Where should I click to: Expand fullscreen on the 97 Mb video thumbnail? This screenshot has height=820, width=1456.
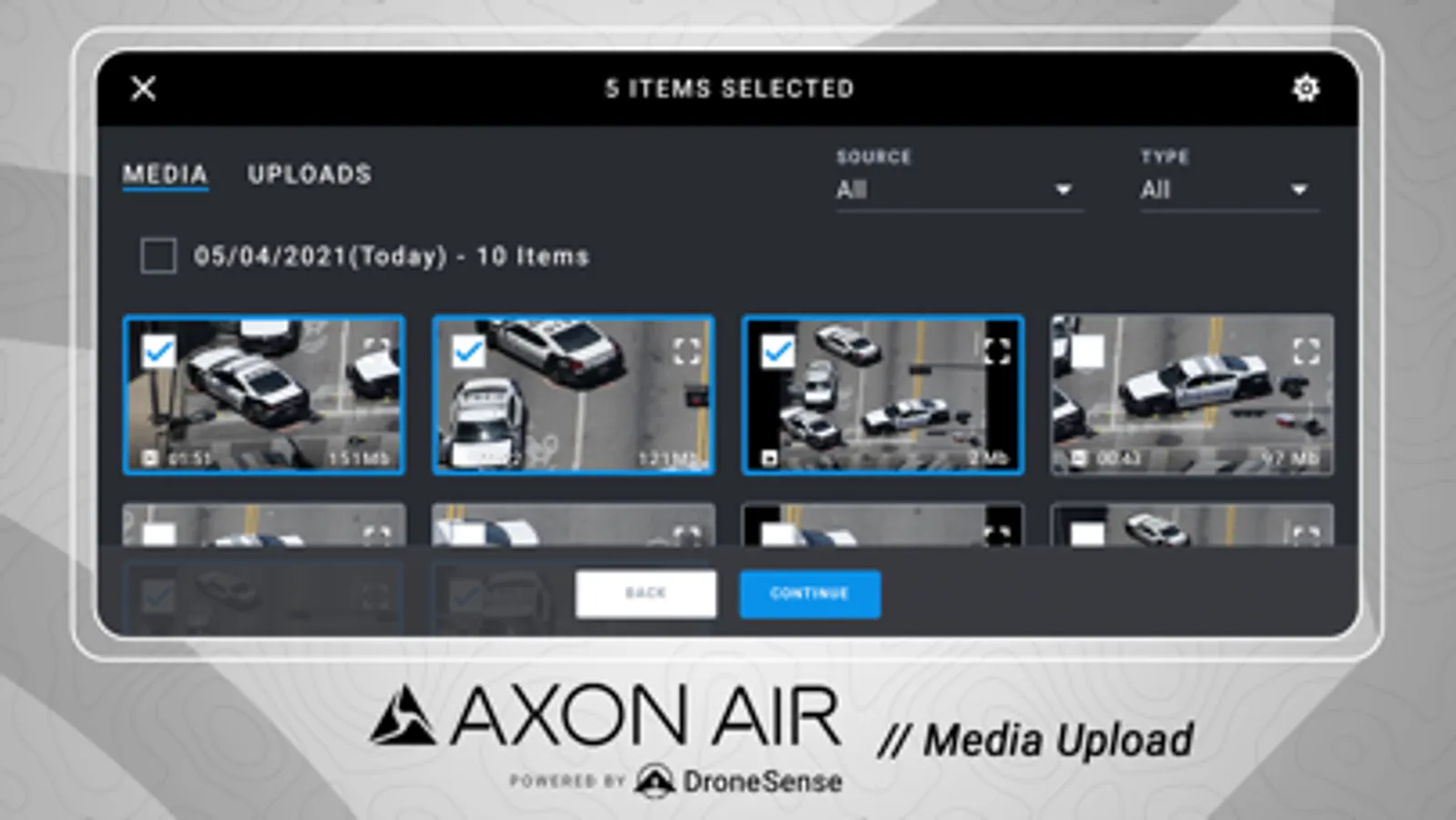(1306, 351)
